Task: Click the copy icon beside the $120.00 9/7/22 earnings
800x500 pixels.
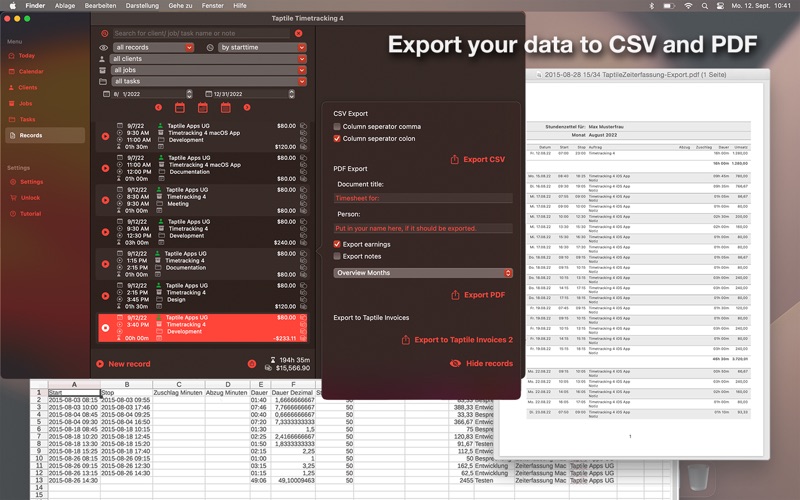Action: pos(303,147)
